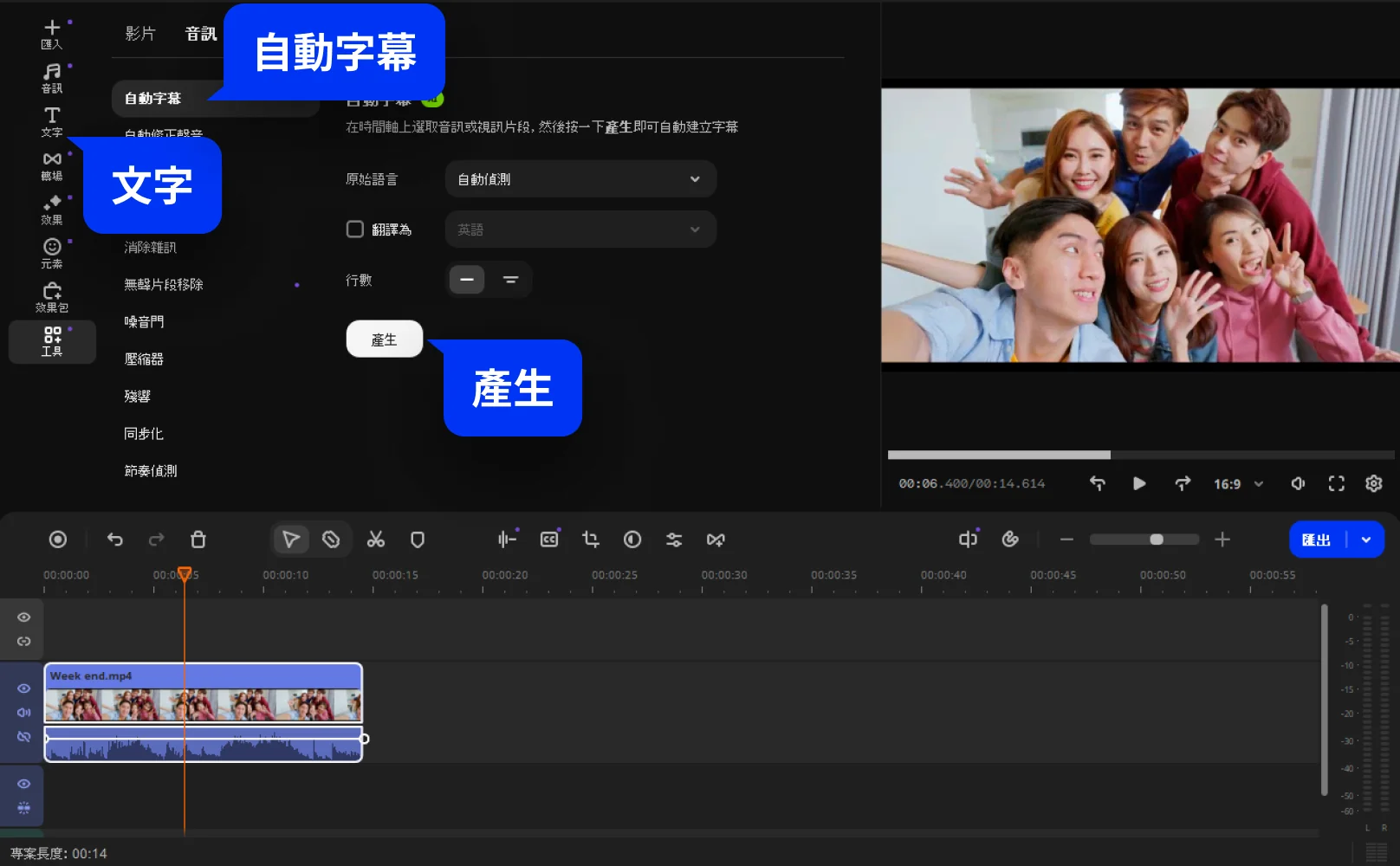The width and height of the screenshot is (1400, 866).
Task: Expand the 16:9 aspect ratio dropdown
Action: click(x=1239, y=484)
